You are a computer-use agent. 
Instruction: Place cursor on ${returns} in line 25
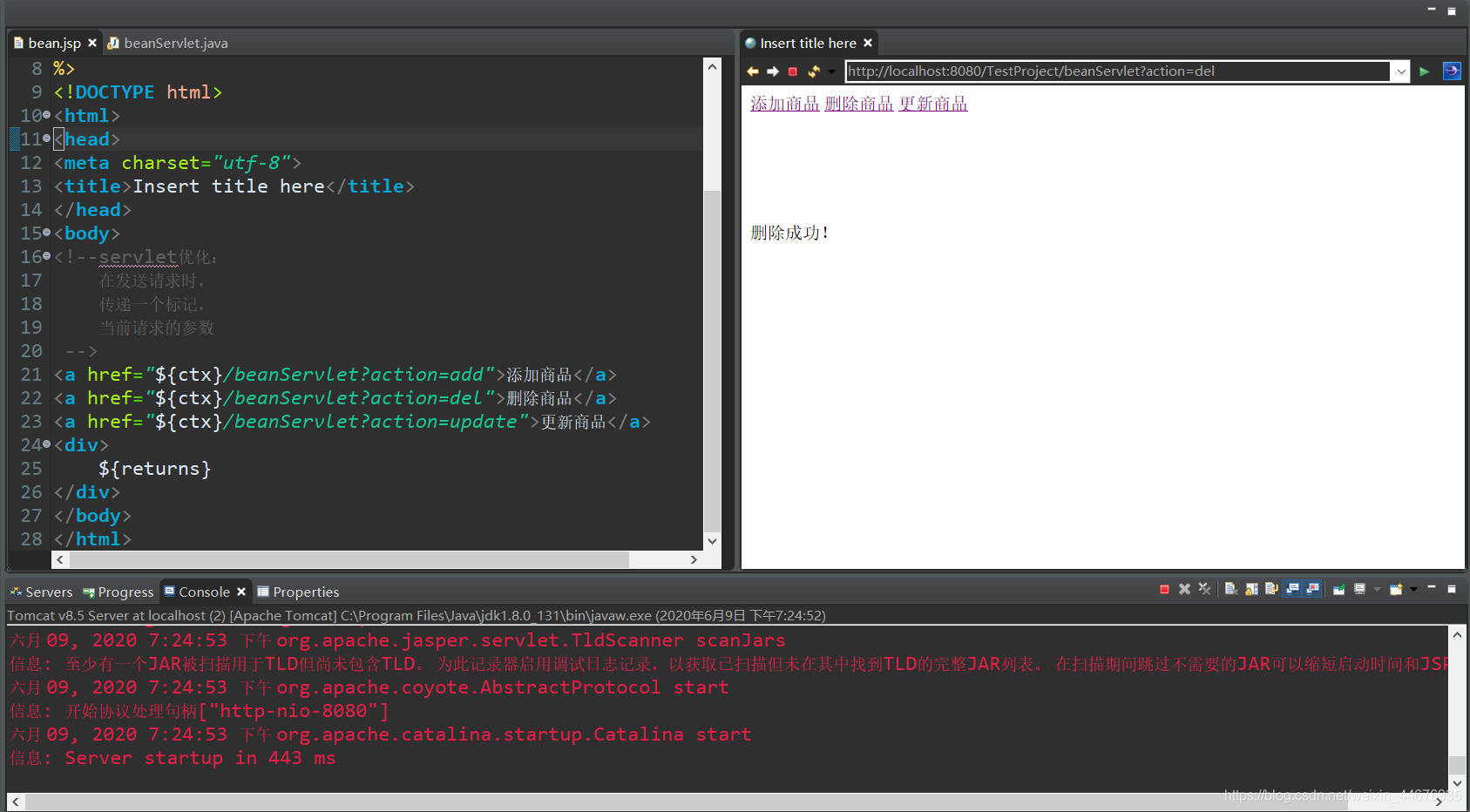coord(154,469)
